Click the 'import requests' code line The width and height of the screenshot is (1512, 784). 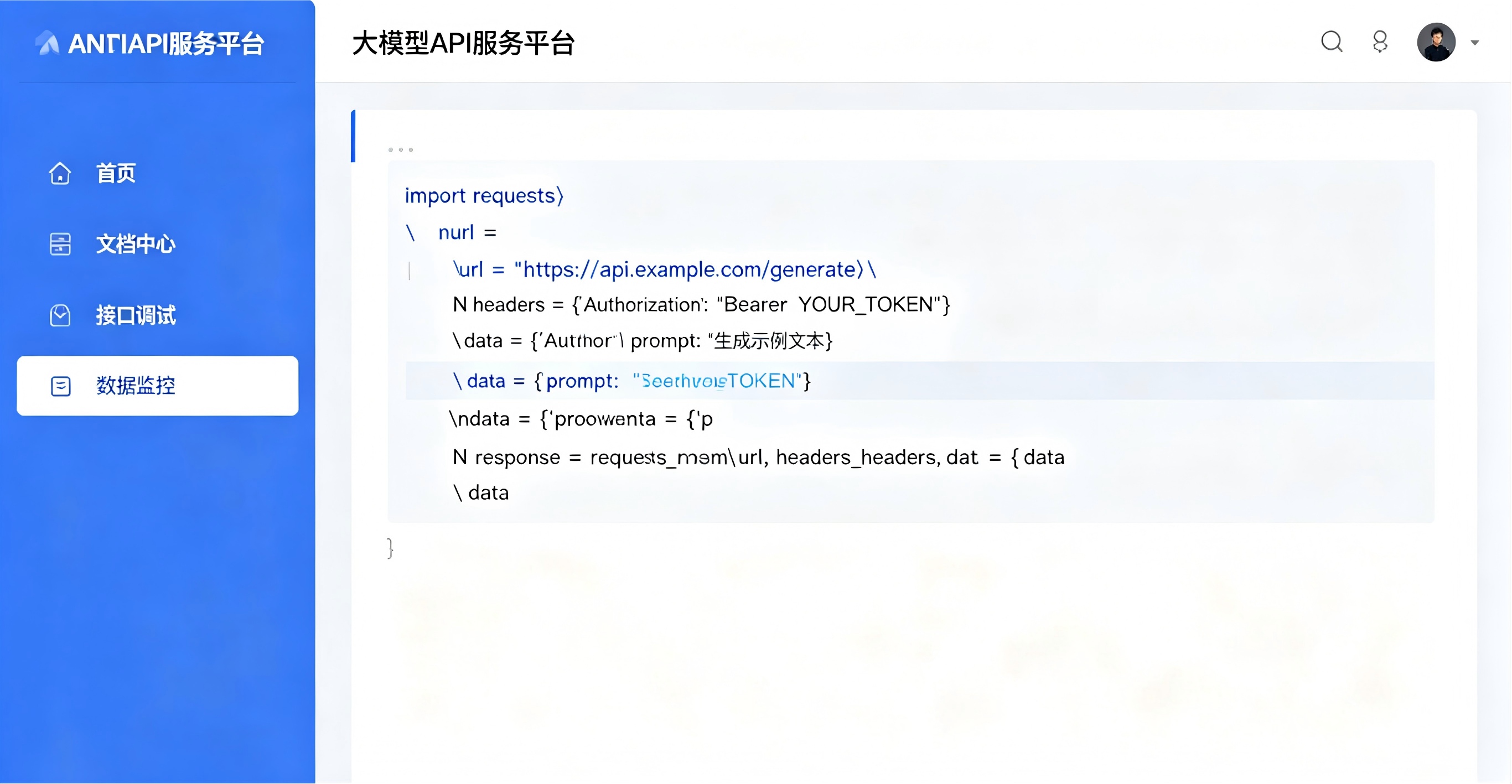484,195
